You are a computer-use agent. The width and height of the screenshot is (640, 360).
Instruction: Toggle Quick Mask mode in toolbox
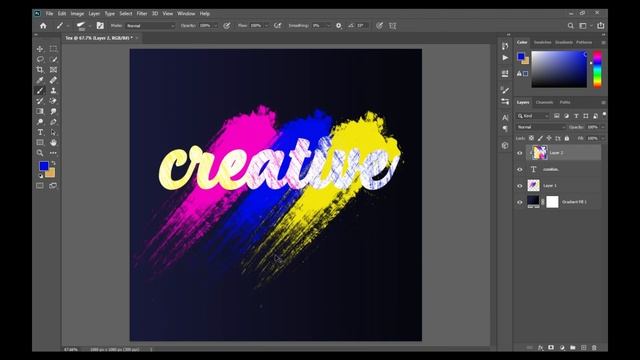pos(40,186)
